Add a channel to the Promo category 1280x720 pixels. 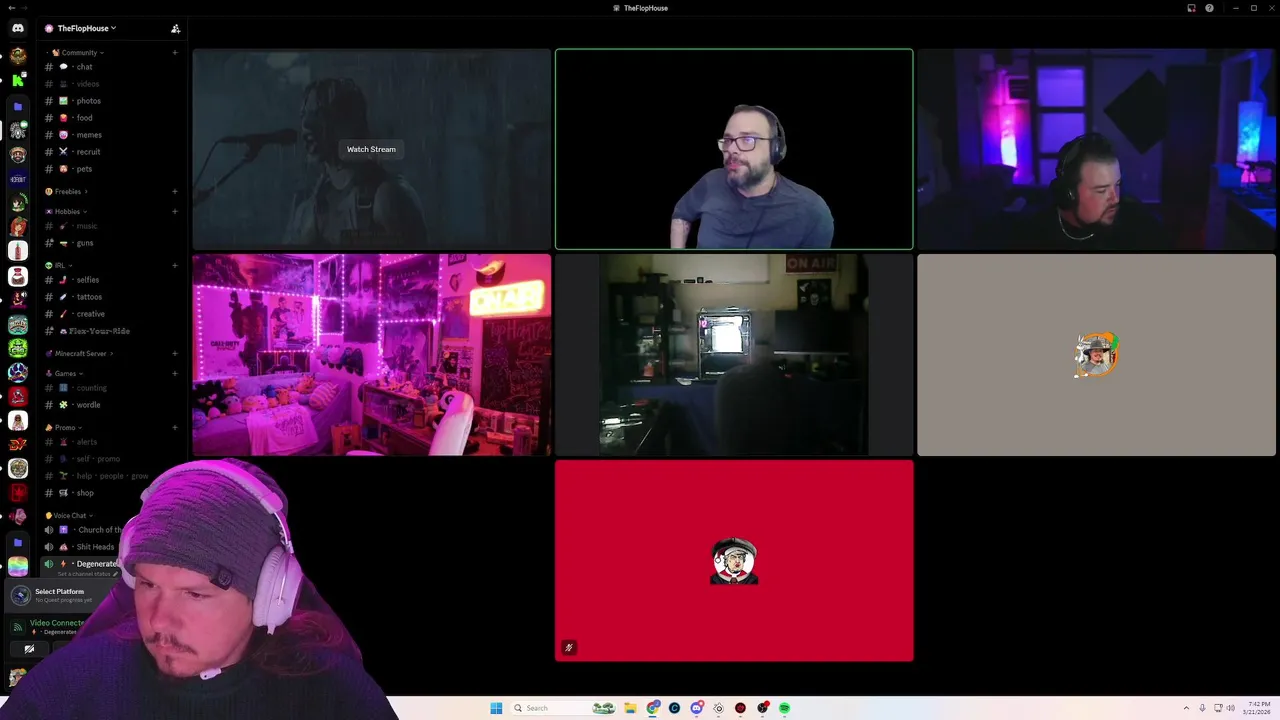click(x=174, y=427)
